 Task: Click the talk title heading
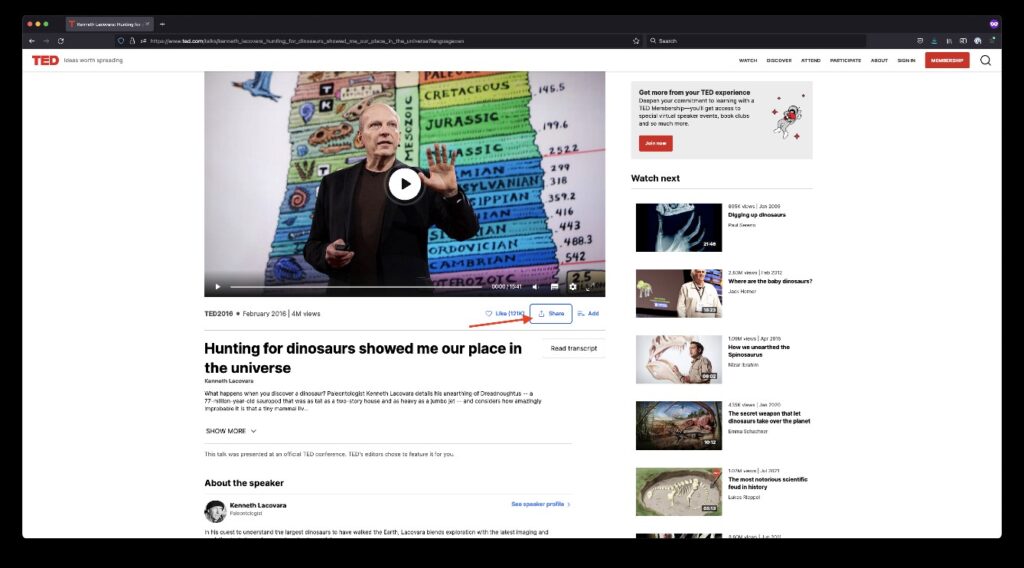point(363,358)
